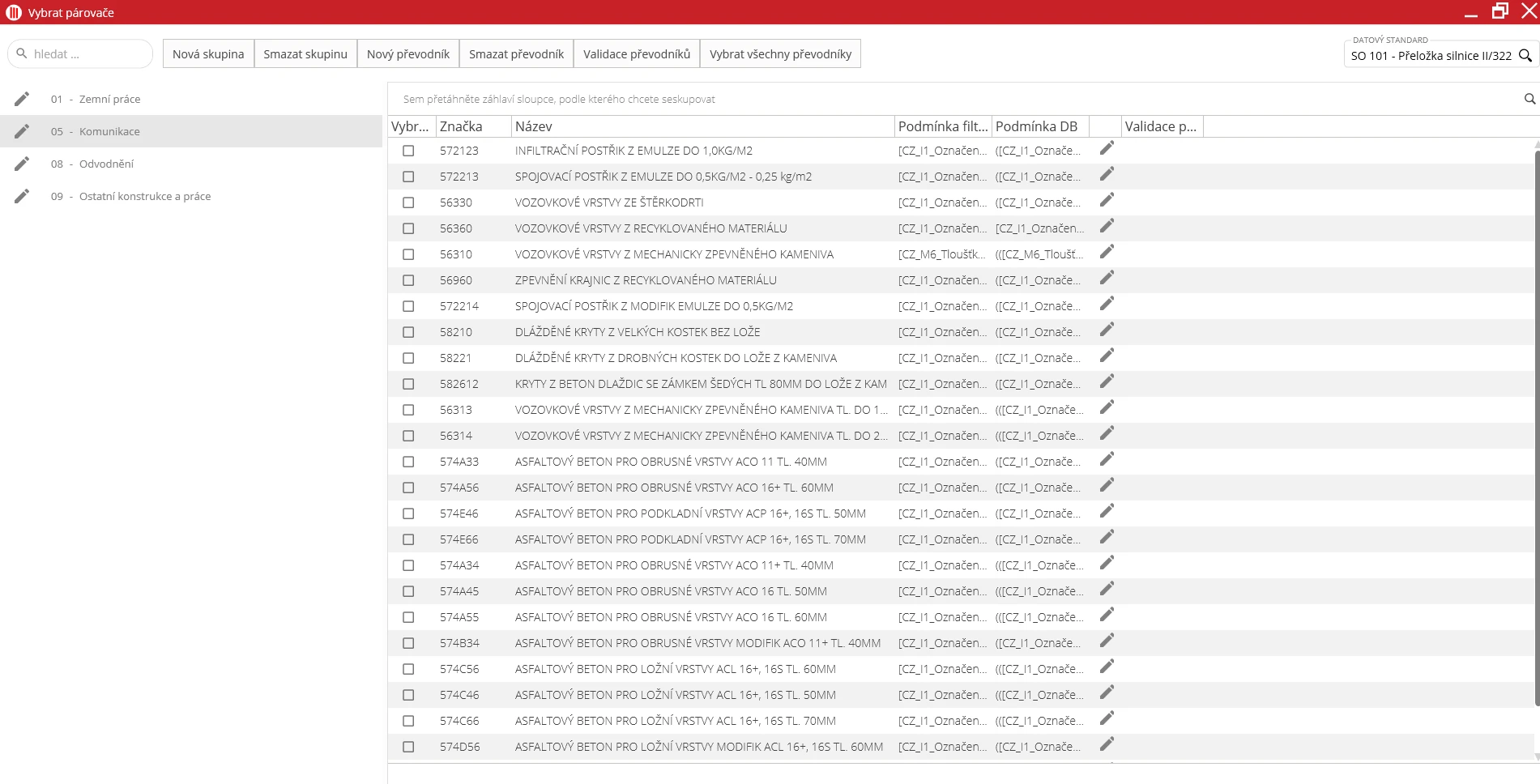The height and width of the screenshot is (784, 1540).
Task: Click the Nový převodník button
Action: [407, 54]
